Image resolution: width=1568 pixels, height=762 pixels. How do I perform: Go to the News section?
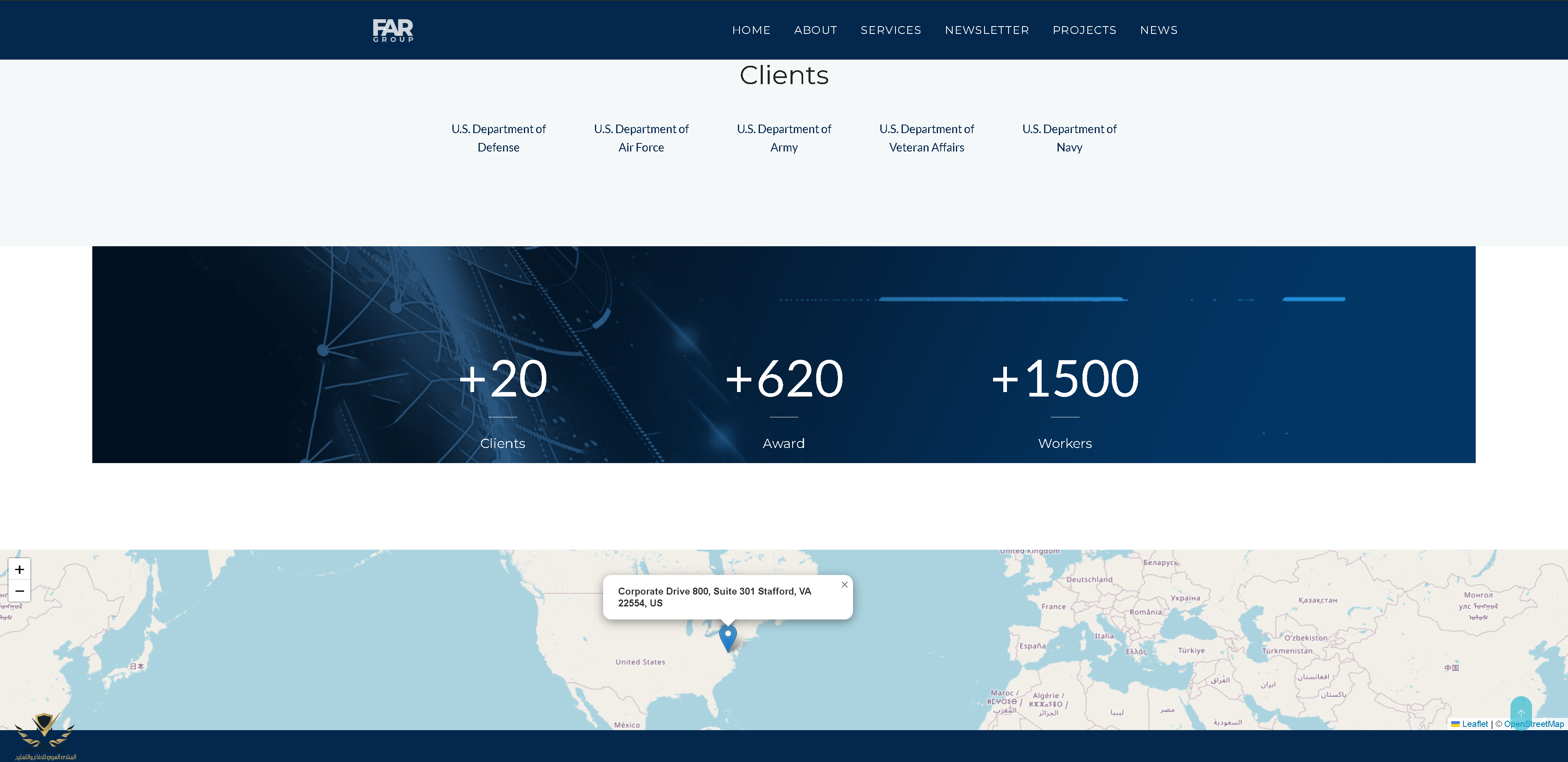(1158, 30)
